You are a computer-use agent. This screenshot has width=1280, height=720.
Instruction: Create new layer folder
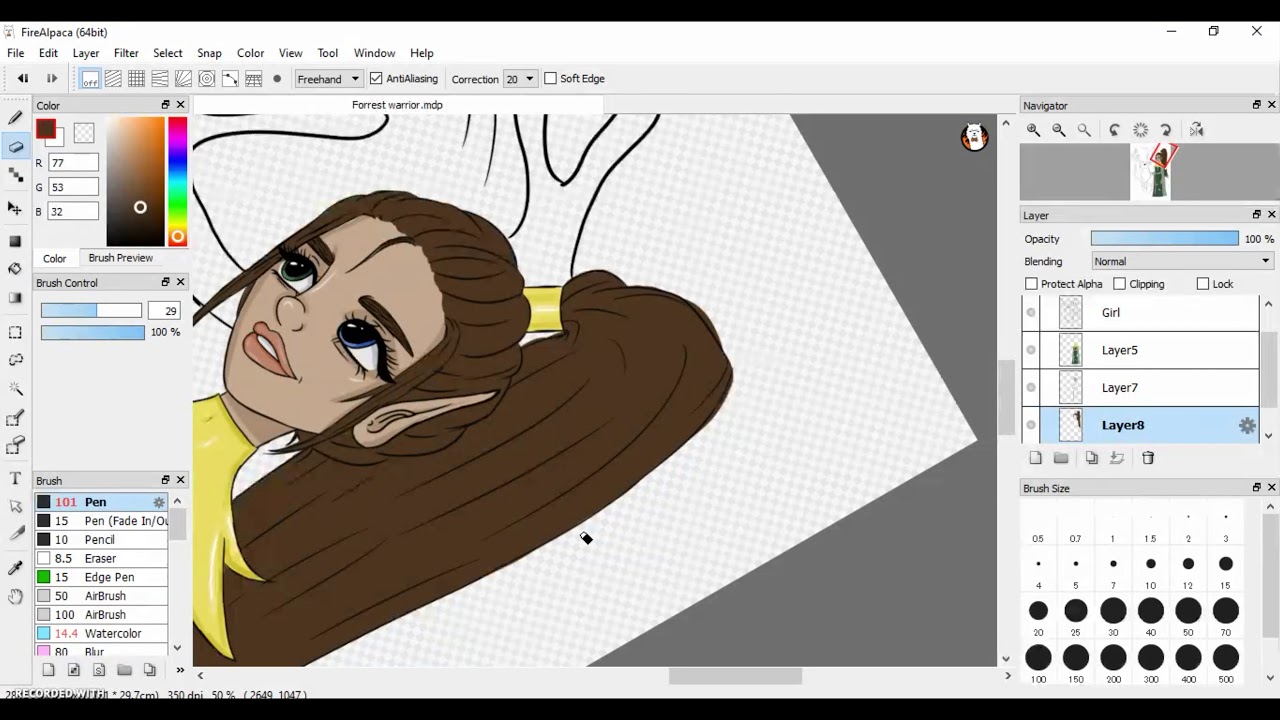coord(1061,458)
